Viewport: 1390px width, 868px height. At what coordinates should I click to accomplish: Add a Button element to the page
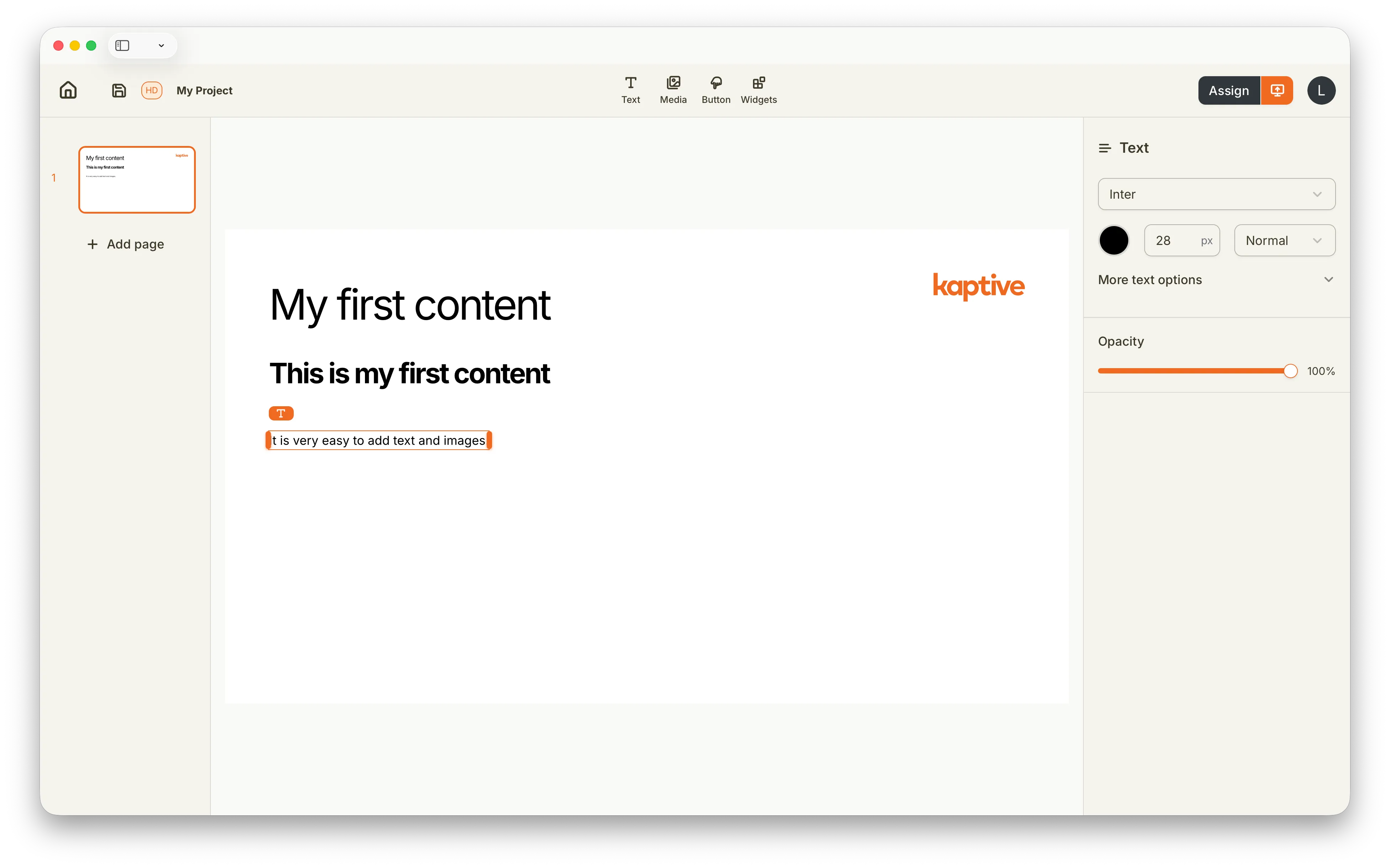[x=715, y=89]
